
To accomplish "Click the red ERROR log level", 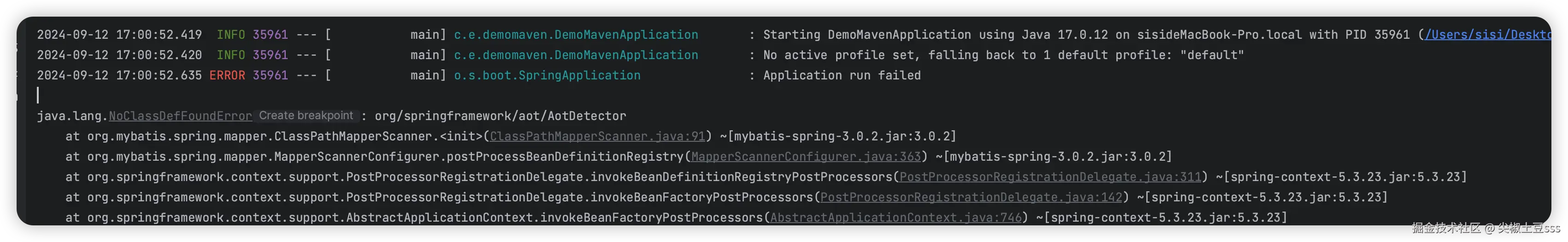I will [227, 76].
